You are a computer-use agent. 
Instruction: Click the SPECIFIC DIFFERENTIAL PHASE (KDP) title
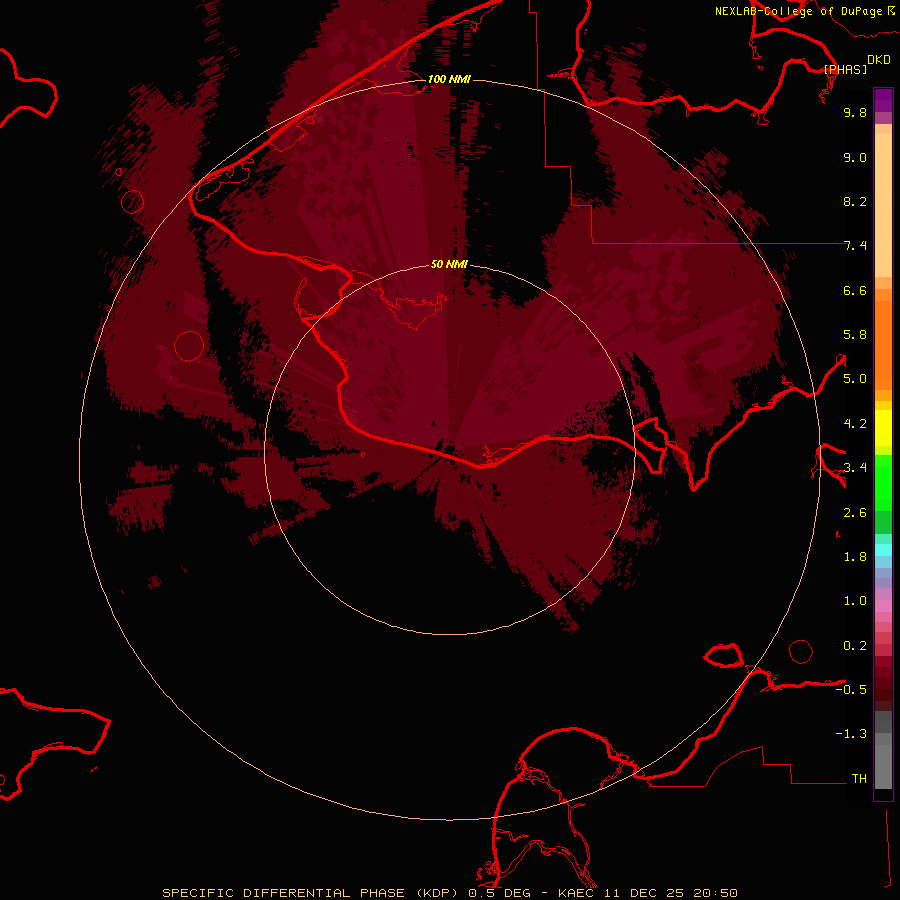pos(310,893)
